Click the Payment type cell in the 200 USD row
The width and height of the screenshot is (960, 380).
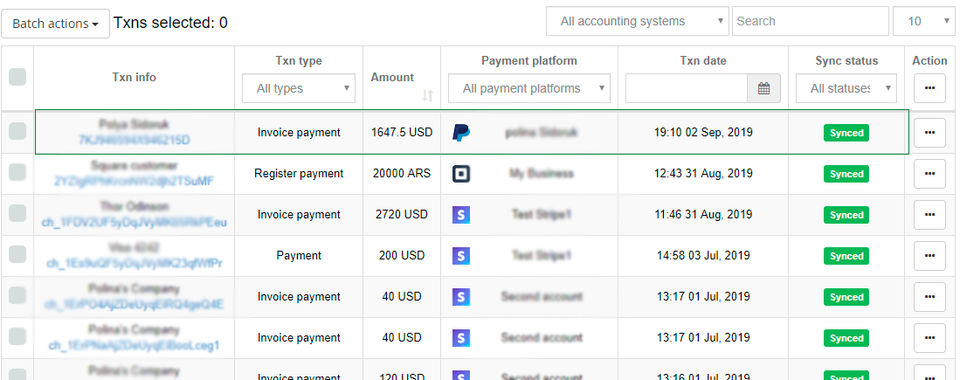pos(299,256)
